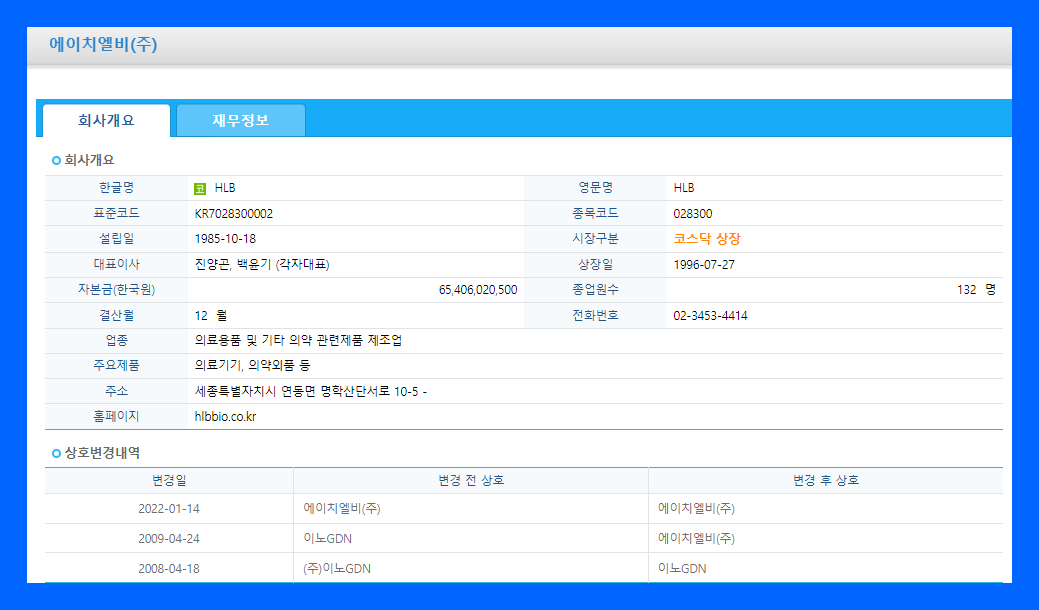The width and height of the screenshot is (1039, 610).
Task: Click the phone number 02-3453-4414
Action: tap(710, 316)
